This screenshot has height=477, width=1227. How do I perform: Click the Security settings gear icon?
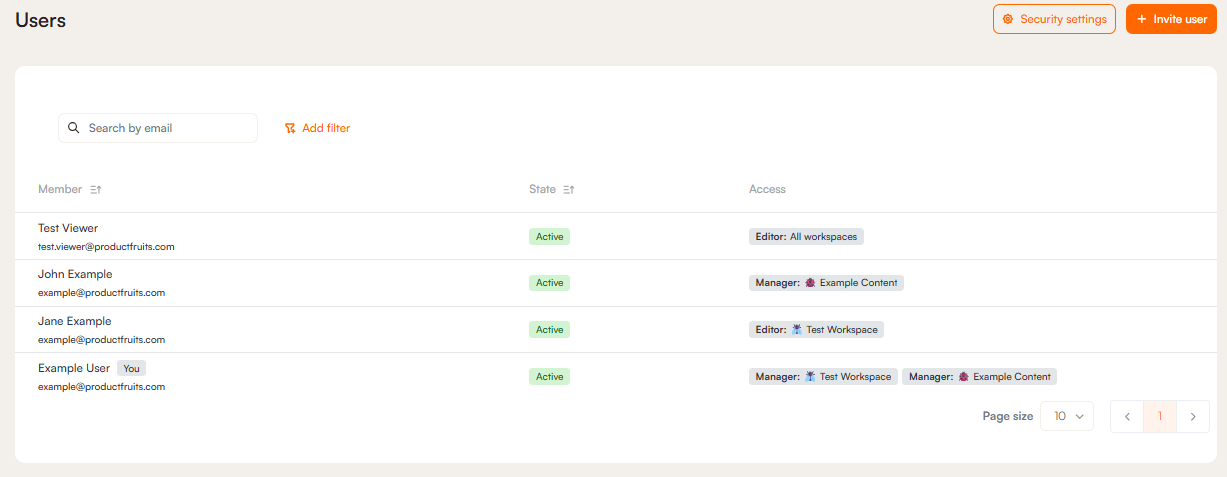[x=1008, y=19]
